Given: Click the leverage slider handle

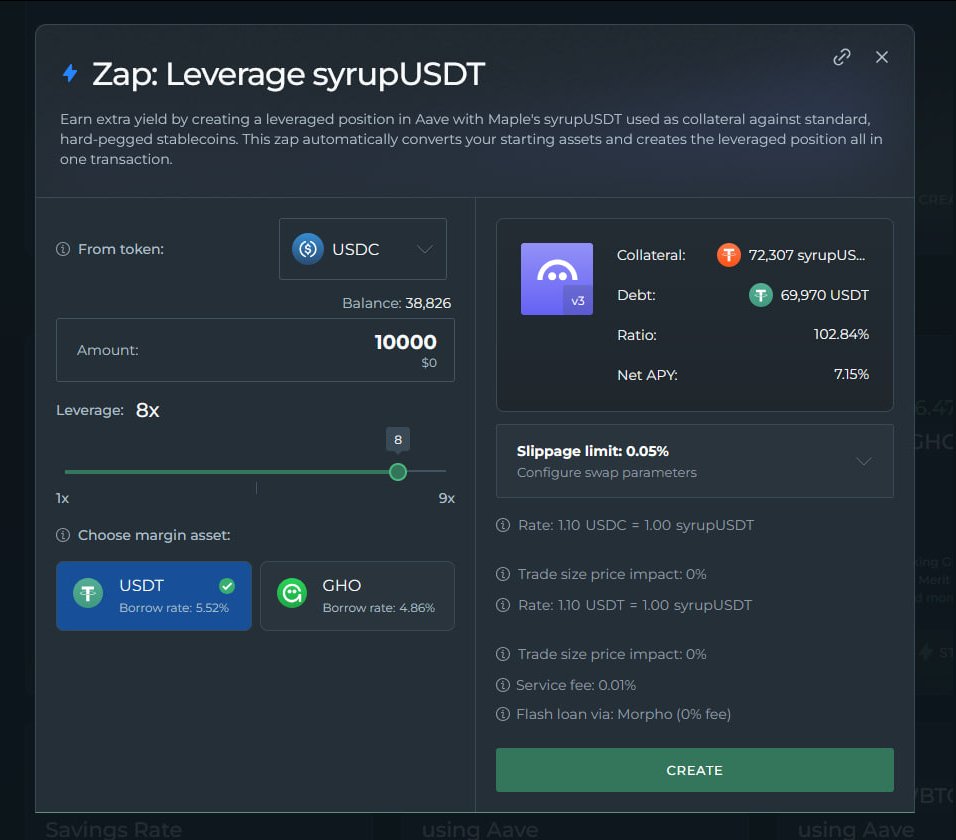Looking at the screenshot, I should pos(398,471).
